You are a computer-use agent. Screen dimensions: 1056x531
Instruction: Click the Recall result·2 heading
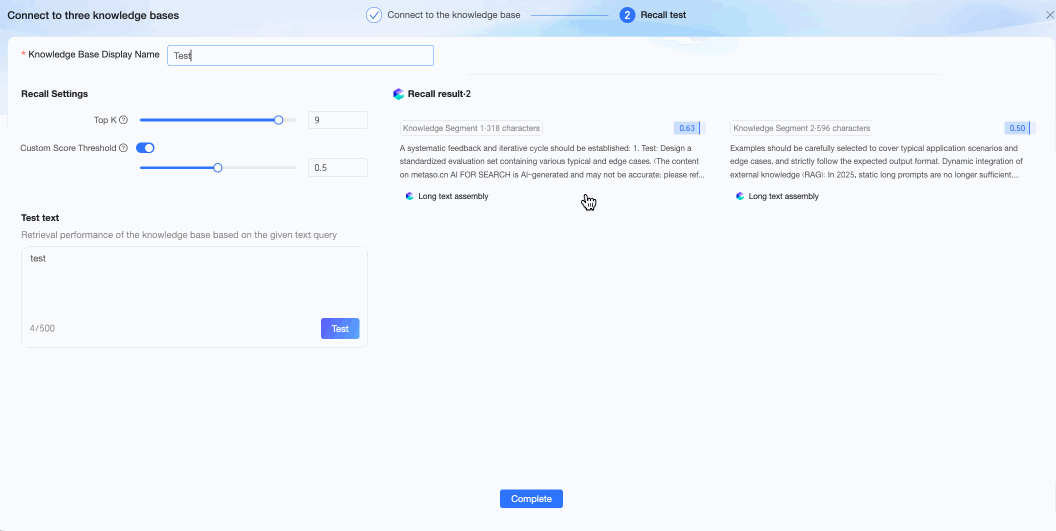pos(439,94)
